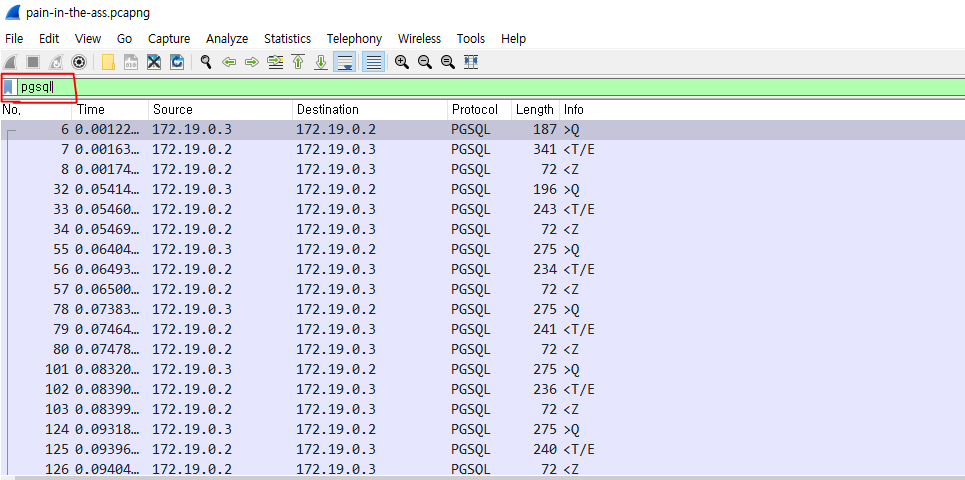965x480 pixels.
Task: Click the stop capture square icon
Action: pos(33,62)
